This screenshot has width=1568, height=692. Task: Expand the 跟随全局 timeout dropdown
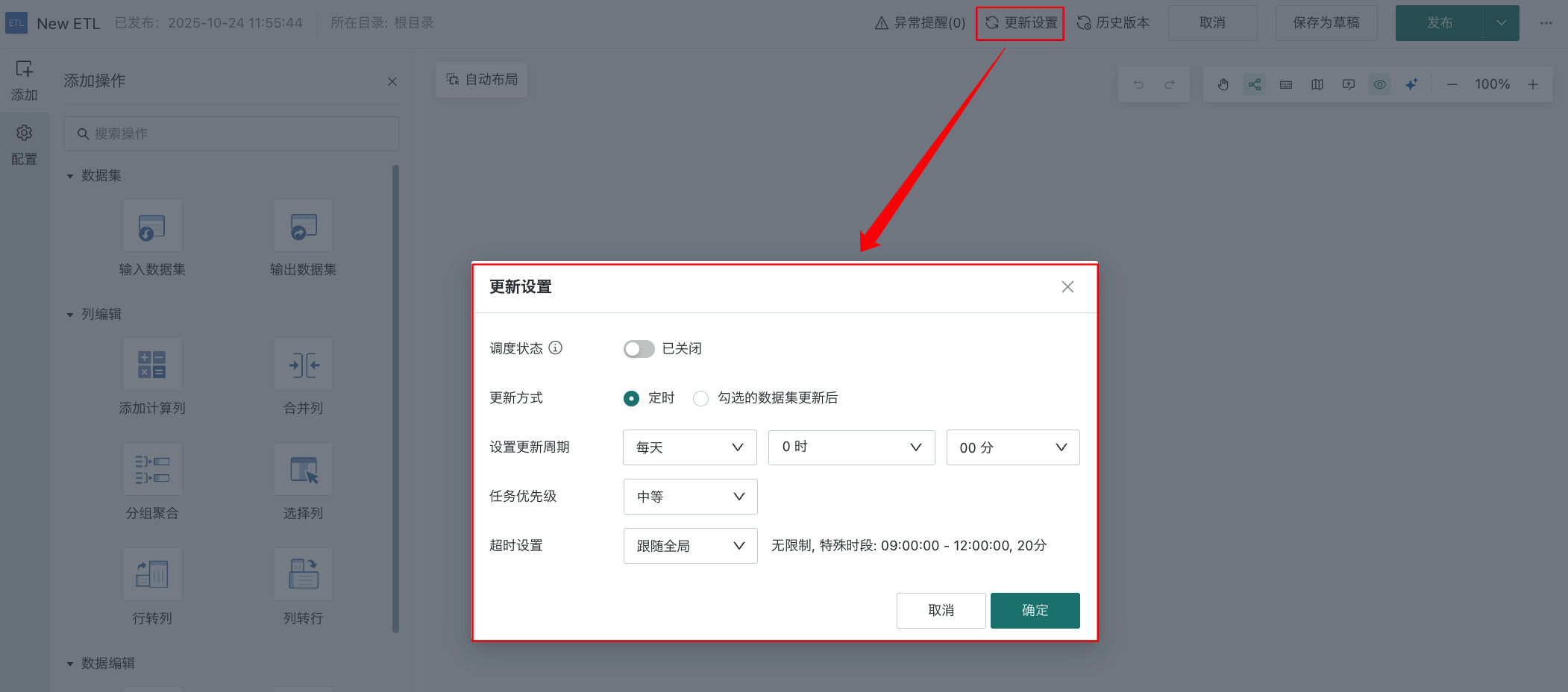[690, 546]
